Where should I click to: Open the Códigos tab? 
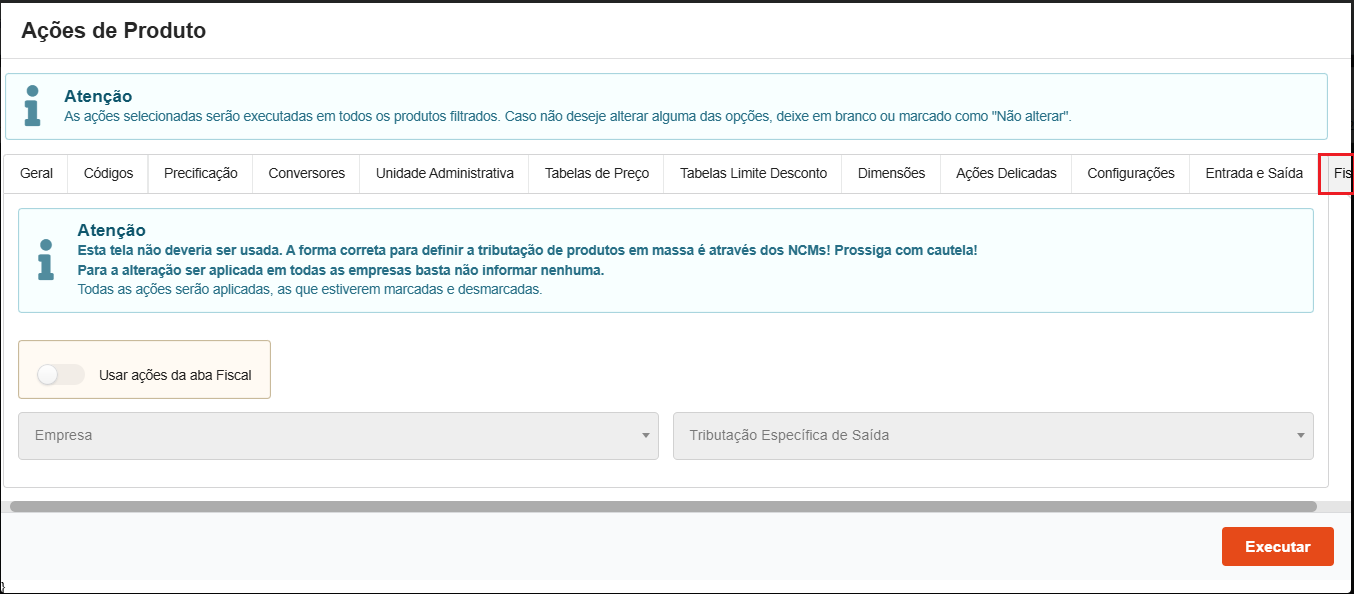click(108, 173)
